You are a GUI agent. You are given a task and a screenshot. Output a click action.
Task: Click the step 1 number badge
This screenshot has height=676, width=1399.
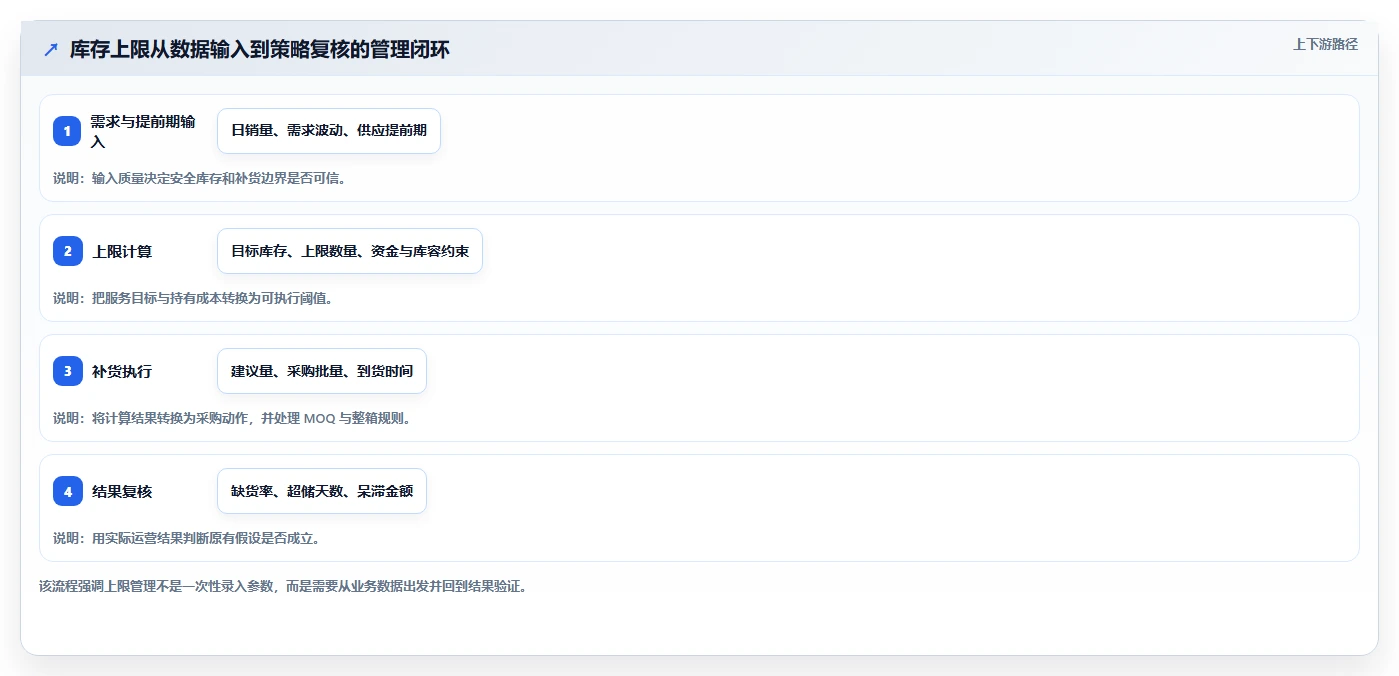click(67, 131)
